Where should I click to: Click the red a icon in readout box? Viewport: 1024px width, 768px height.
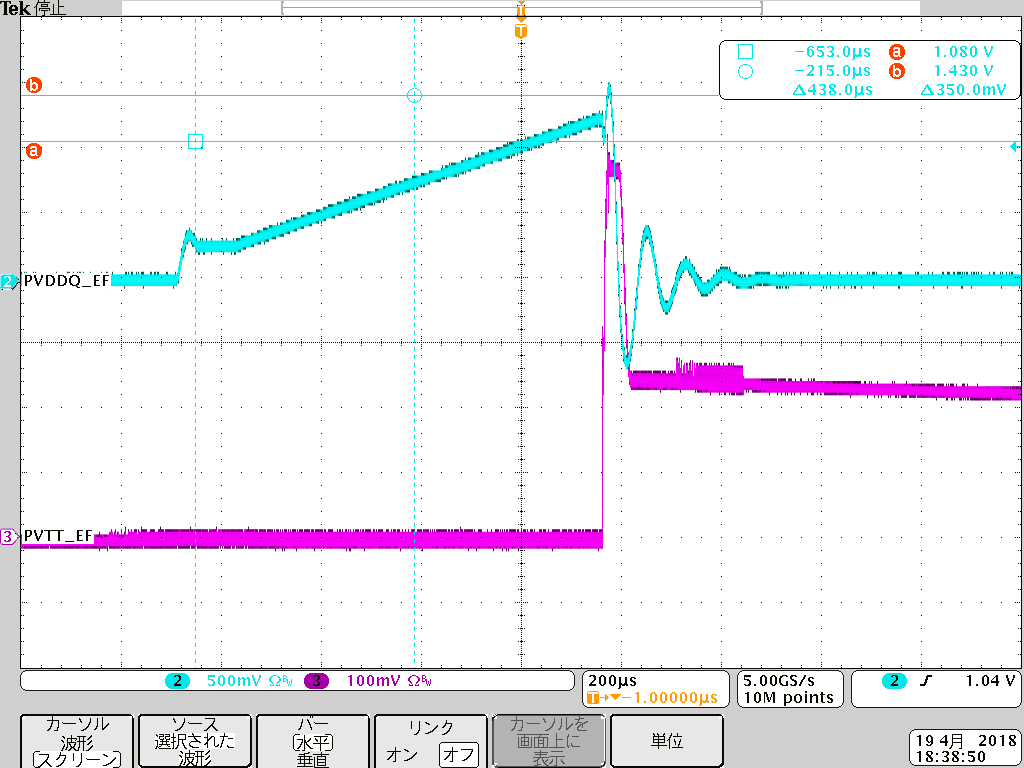[897, 52]
